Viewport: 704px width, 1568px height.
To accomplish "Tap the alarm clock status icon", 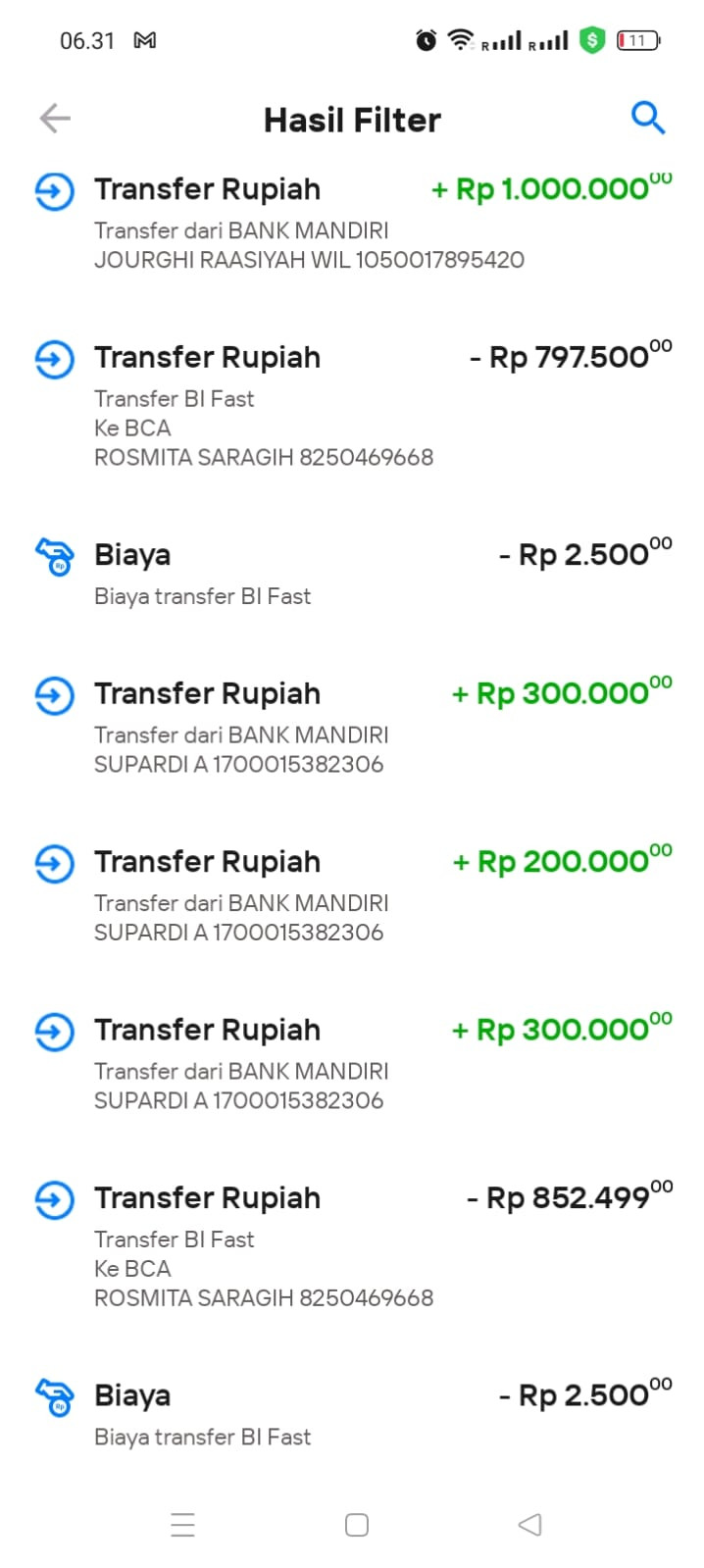I will point(427,40).
